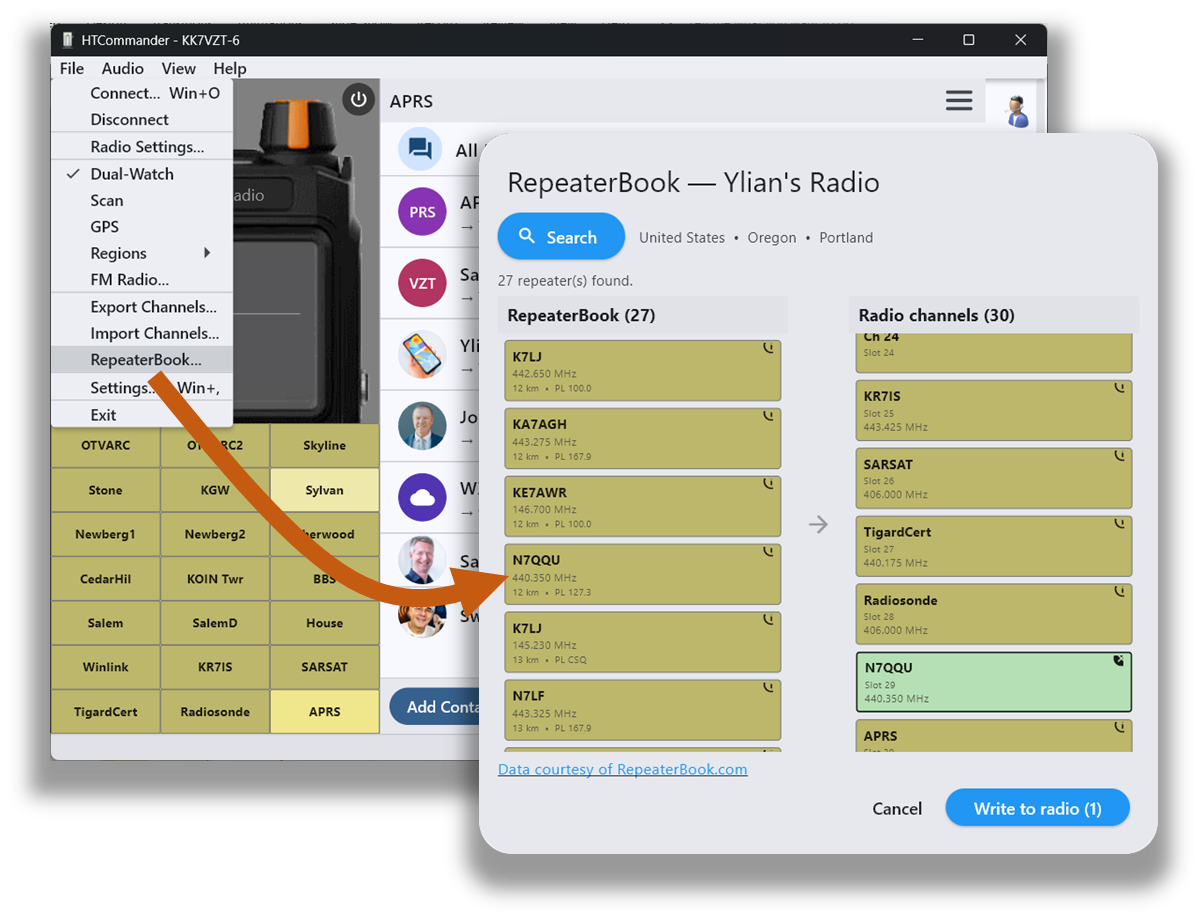Select the red VZT contact avatar
Image resolution: width=1201 pixels, height=919 pixels.
point(422,283)
